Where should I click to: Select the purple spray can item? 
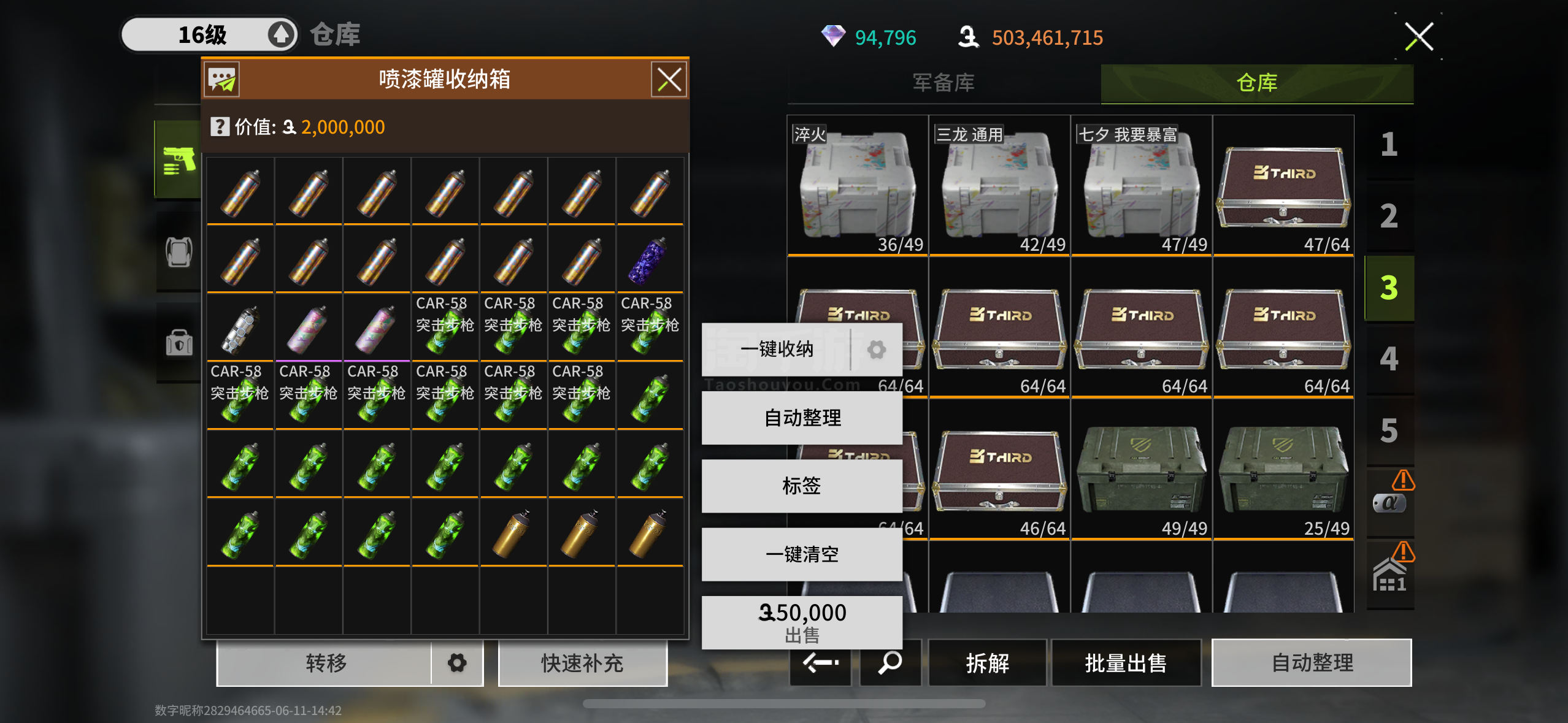650,259
